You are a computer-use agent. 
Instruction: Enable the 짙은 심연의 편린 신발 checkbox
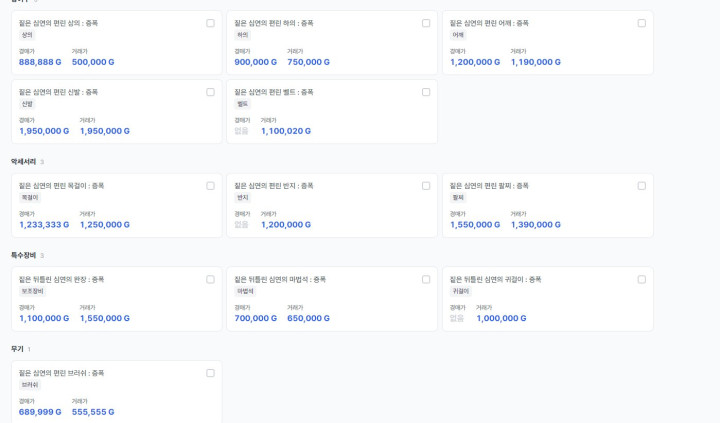[210, 92]
